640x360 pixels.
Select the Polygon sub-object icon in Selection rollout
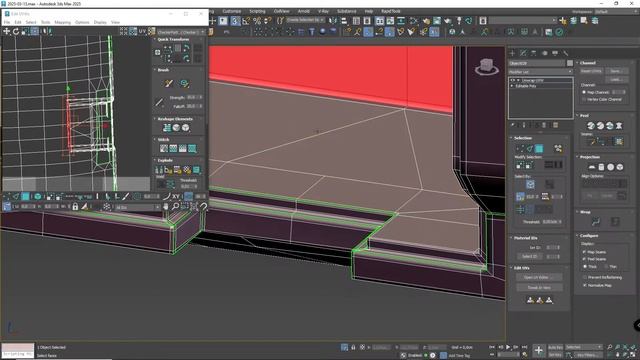[539, 149]
